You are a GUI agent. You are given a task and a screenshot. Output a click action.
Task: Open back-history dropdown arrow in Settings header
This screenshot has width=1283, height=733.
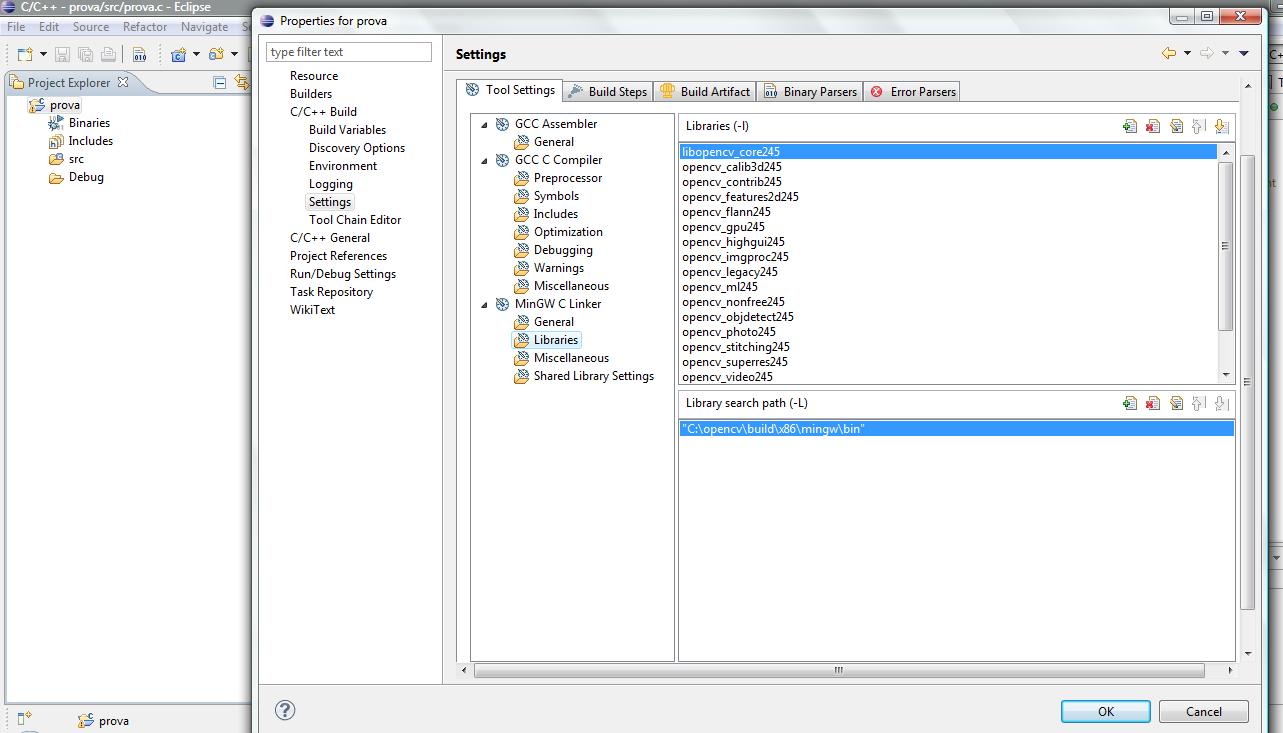point(1187,53)
